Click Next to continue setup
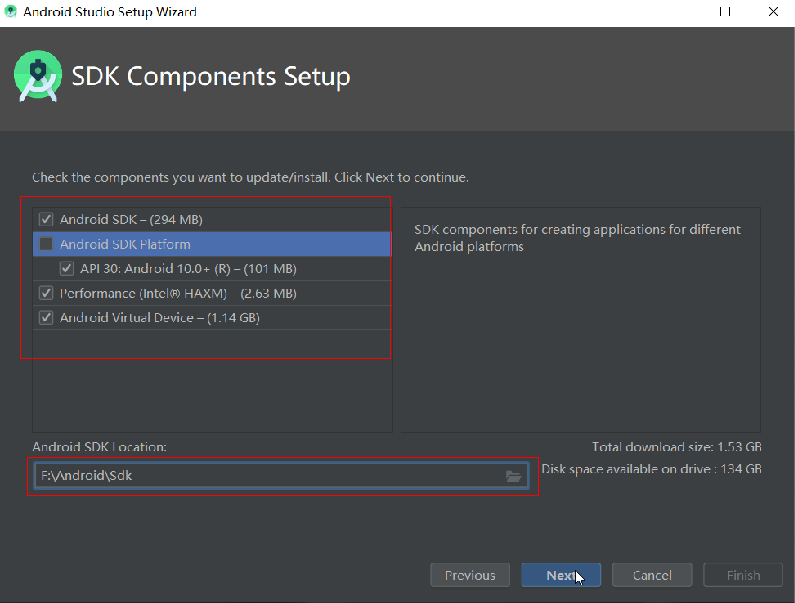Screen dimensions: 795x603 click(x=561, y=575)
